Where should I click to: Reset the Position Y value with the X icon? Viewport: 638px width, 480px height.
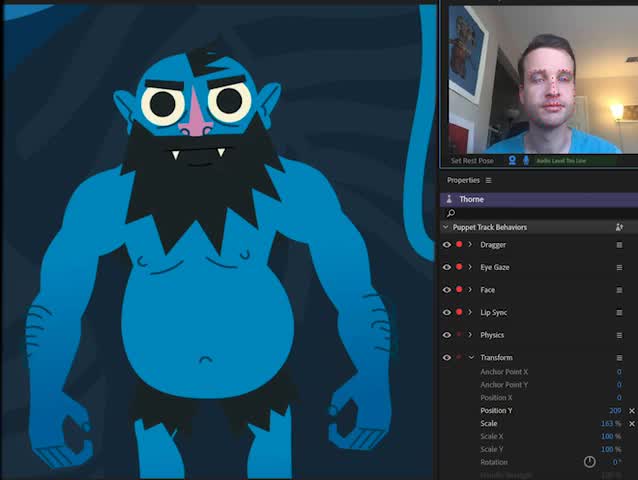pos(631,411)
